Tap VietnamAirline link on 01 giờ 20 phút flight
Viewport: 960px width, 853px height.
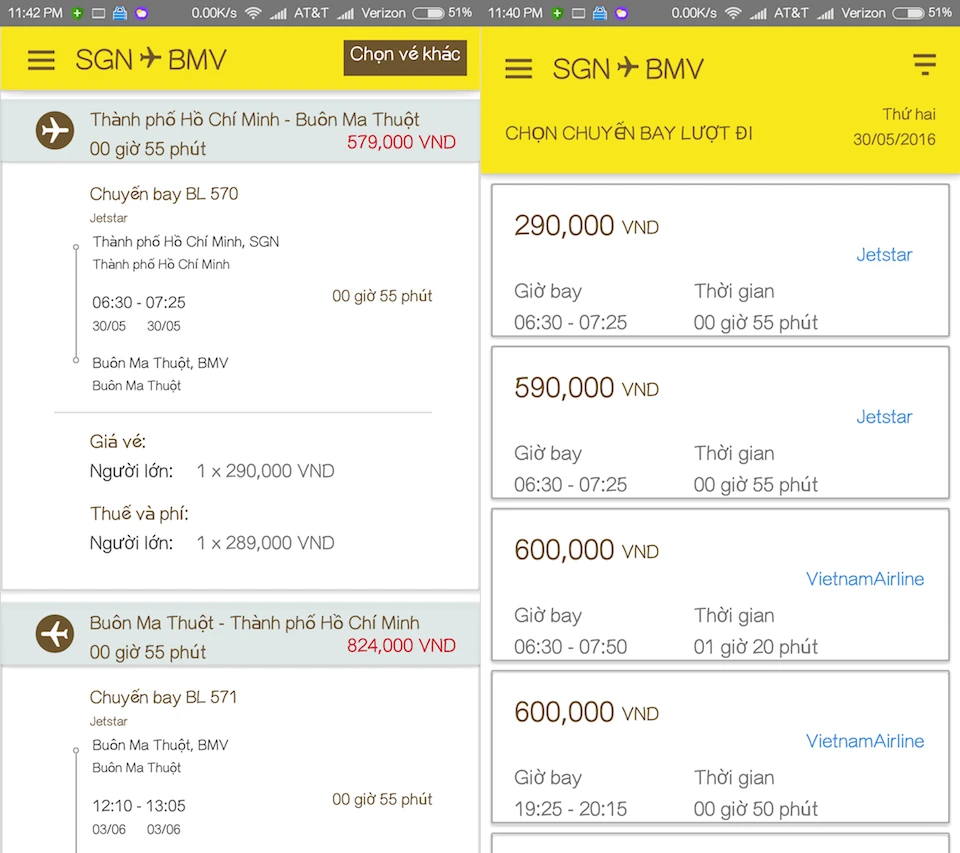(x=865, y=579)
